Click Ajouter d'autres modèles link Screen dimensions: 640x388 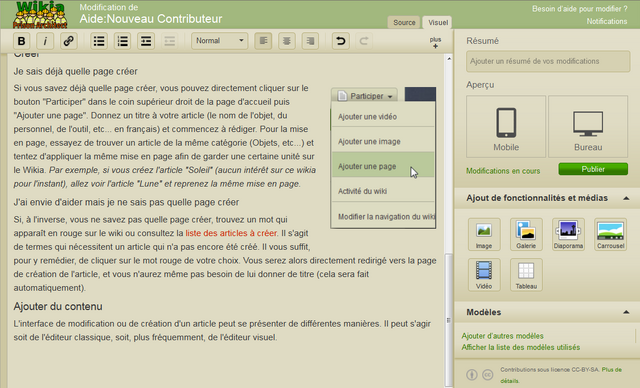[x=502, y=336]
